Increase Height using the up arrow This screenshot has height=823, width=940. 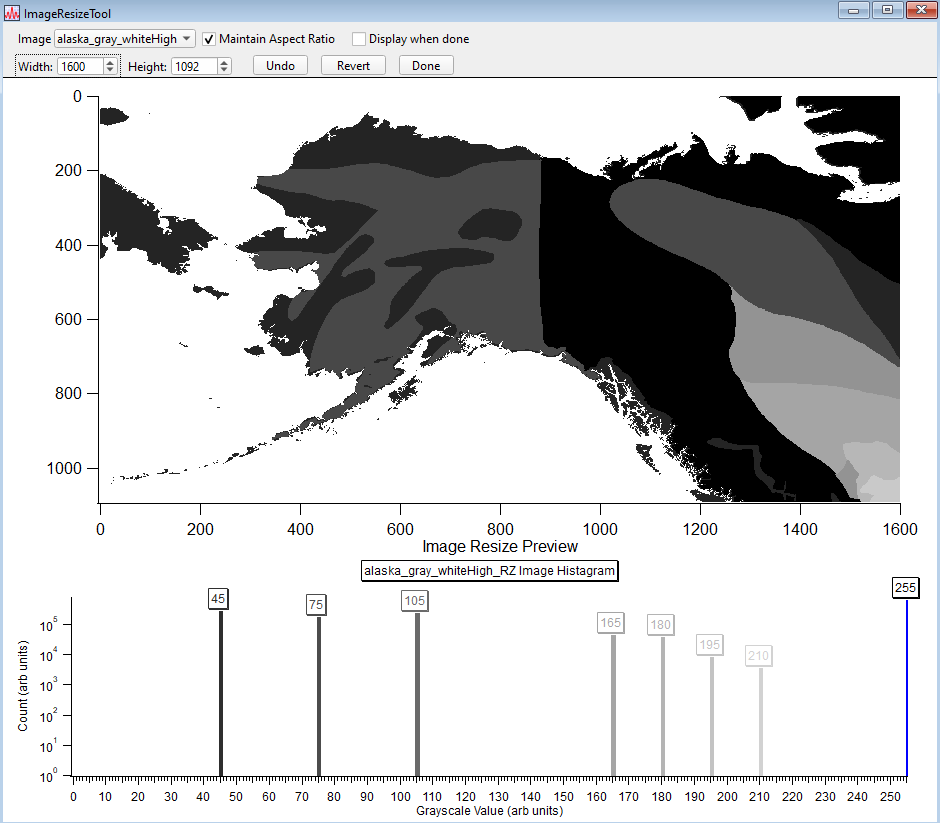pos(224,62)
